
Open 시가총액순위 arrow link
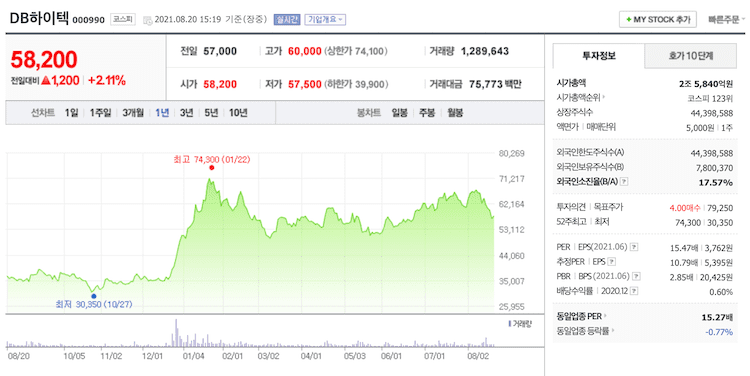click(581, 98)
